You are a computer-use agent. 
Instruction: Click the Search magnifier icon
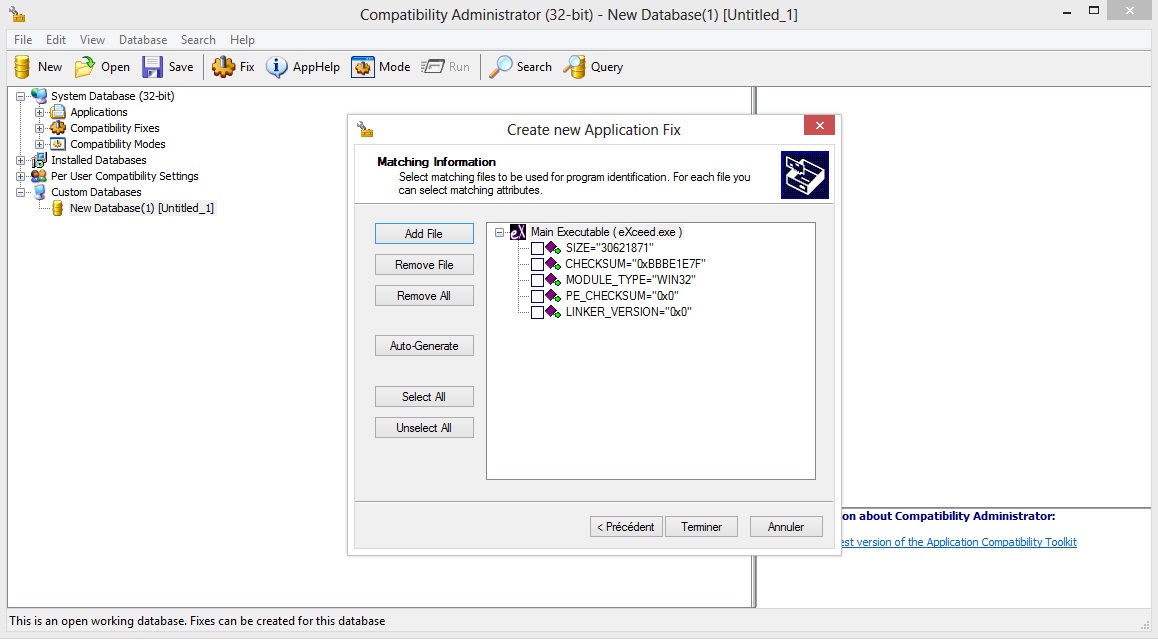(501, 66)
